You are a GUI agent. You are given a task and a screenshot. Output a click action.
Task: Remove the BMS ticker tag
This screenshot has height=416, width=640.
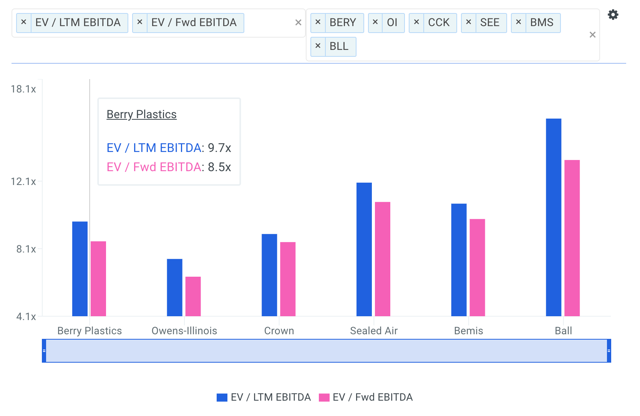518,22
